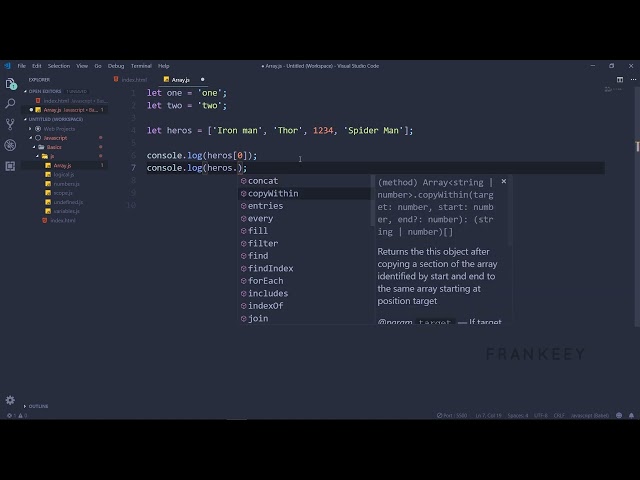The image size is (640, 480).
Task: Choose the find suggestion
Action: (304, 256)
